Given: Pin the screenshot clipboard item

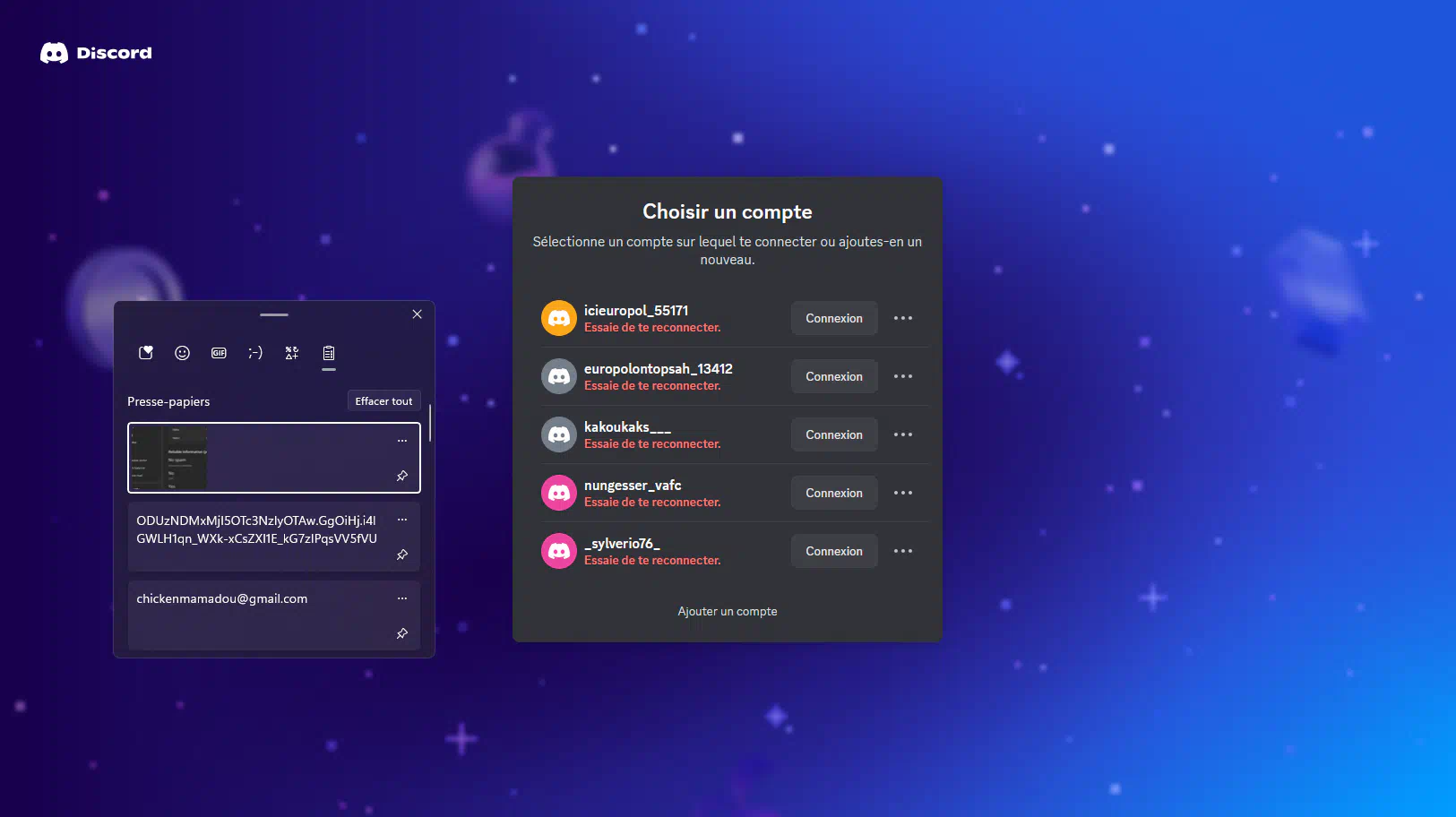Looking at the screenshot, I should point(402,476).
